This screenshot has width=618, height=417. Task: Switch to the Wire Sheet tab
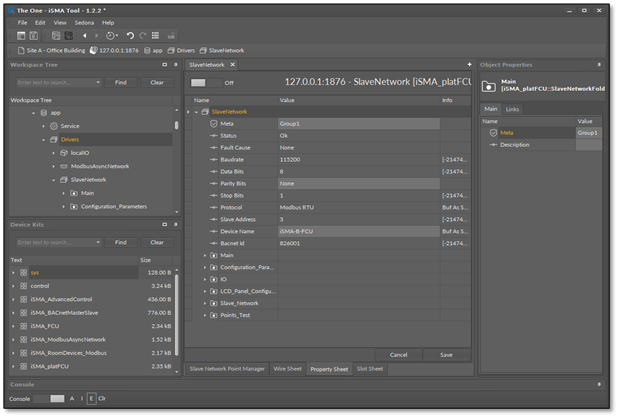[287, 369]
